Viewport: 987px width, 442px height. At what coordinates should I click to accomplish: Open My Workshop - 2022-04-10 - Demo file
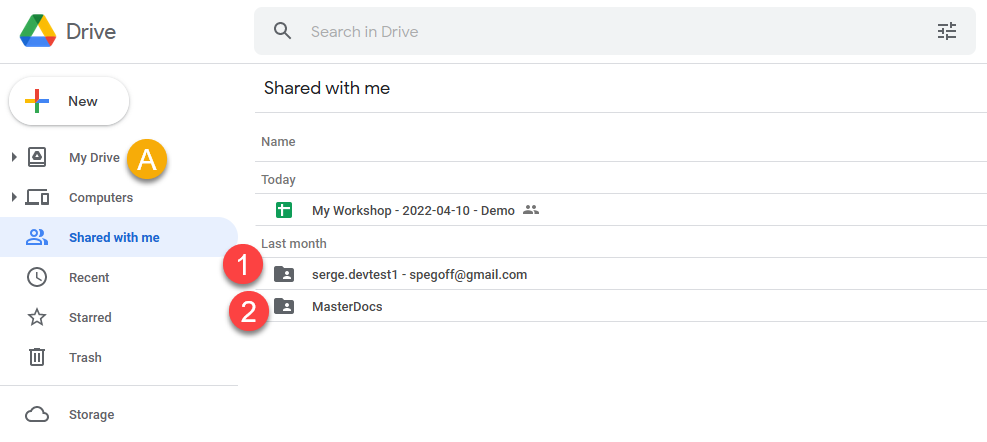point(413,210)
